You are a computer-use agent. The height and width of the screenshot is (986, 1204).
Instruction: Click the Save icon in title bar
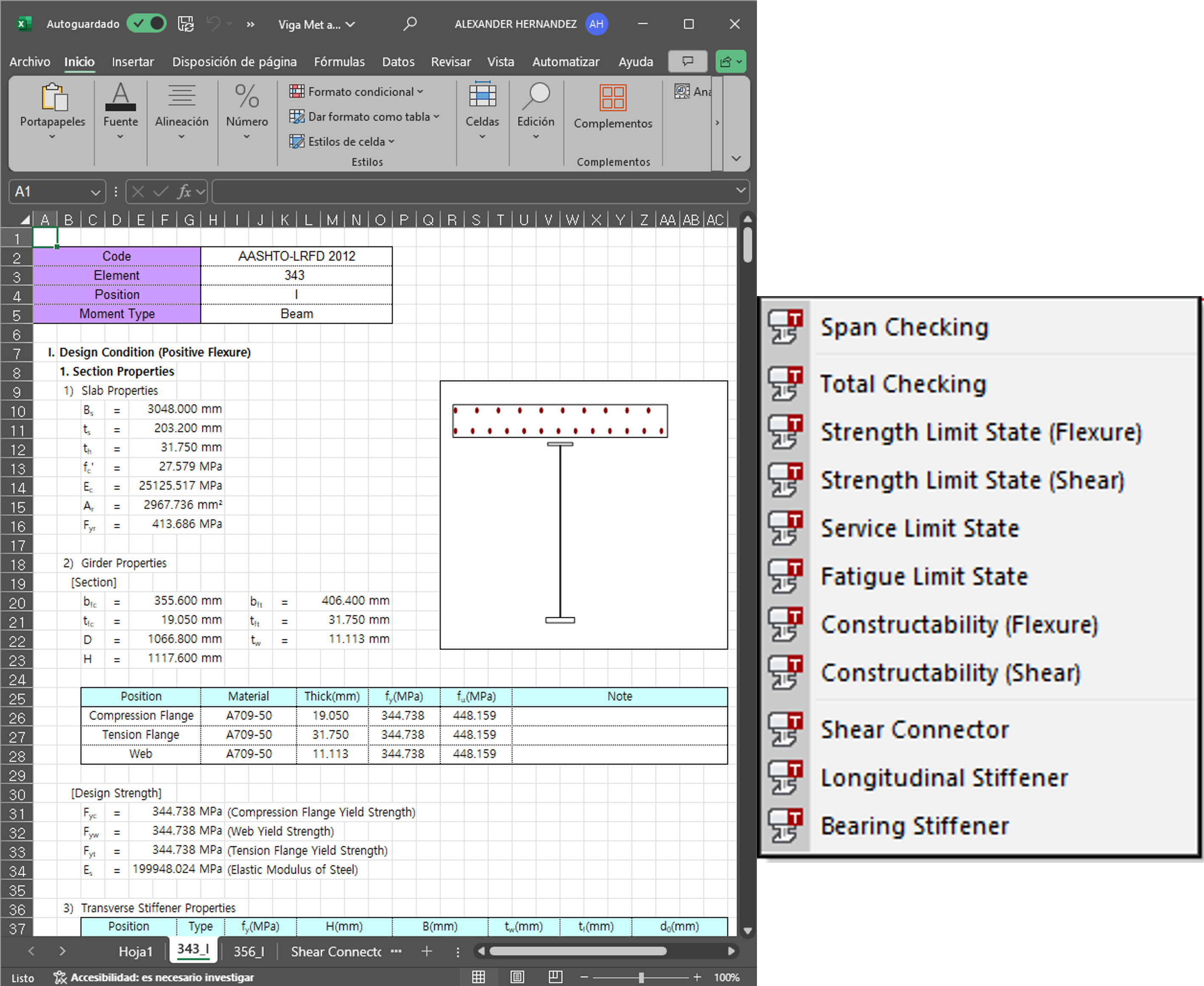[x=186, y=24]
